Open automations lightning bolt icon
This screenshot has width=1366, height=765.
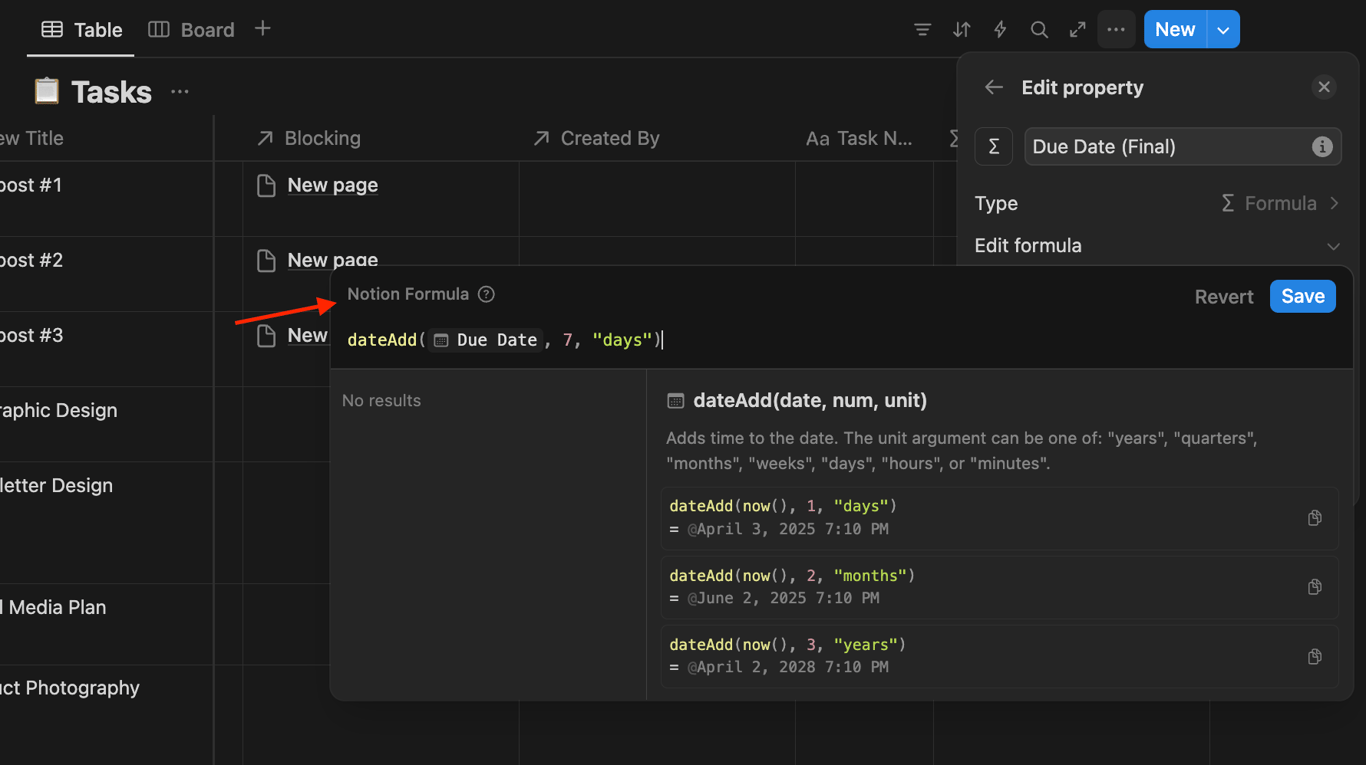click(1000, 30)
